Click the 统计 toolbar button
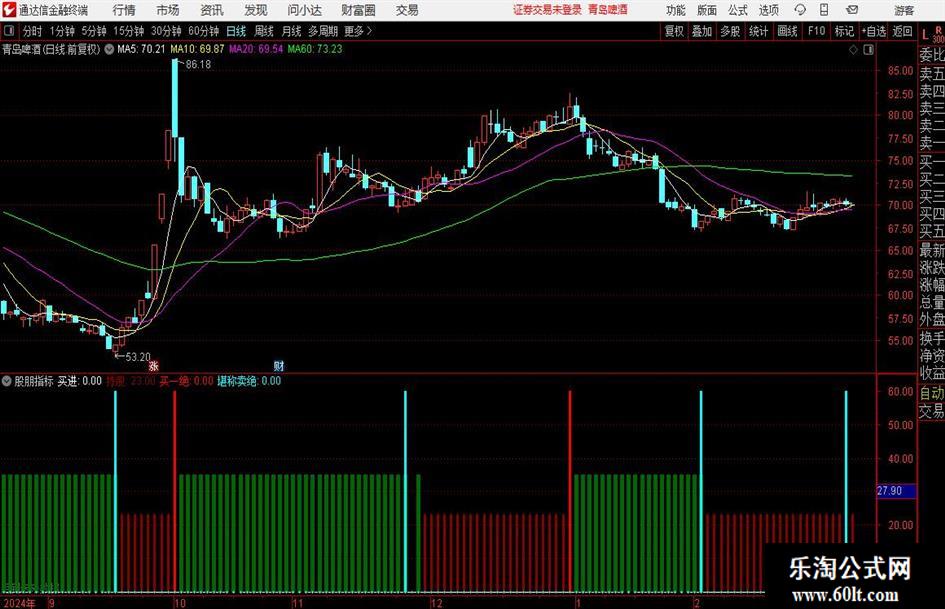This screenshot has height=609, width=945. [758, 31]
